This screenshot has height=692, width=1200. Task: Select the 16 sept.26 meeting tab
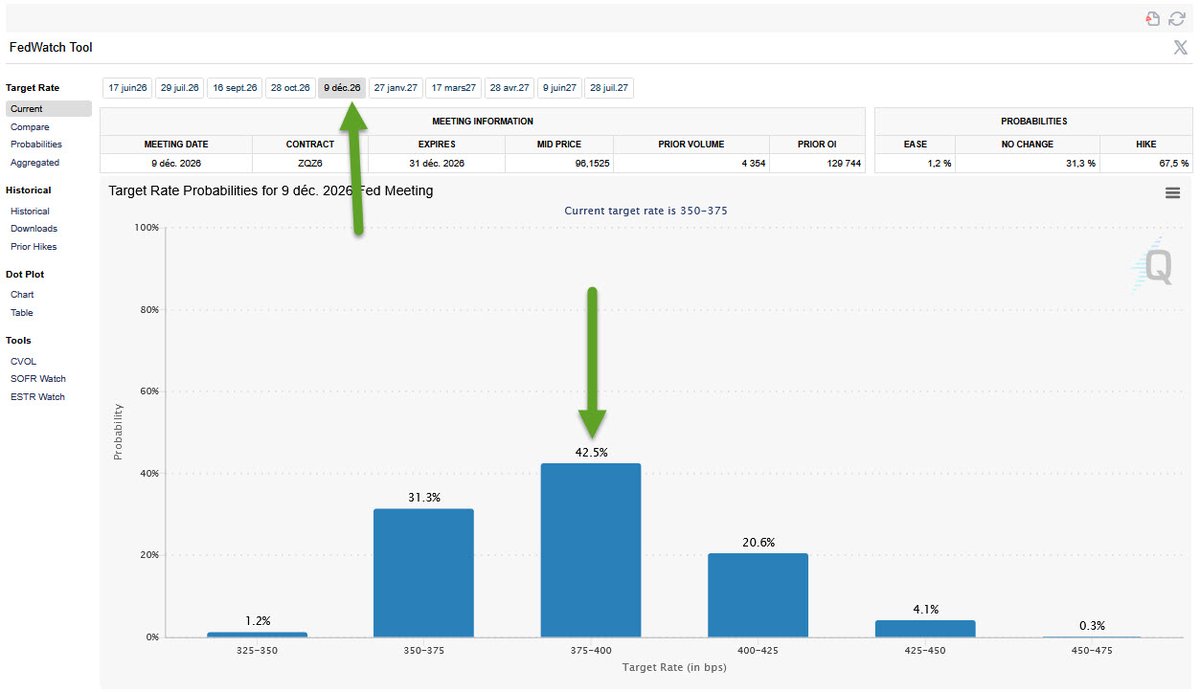coord(235,88)
